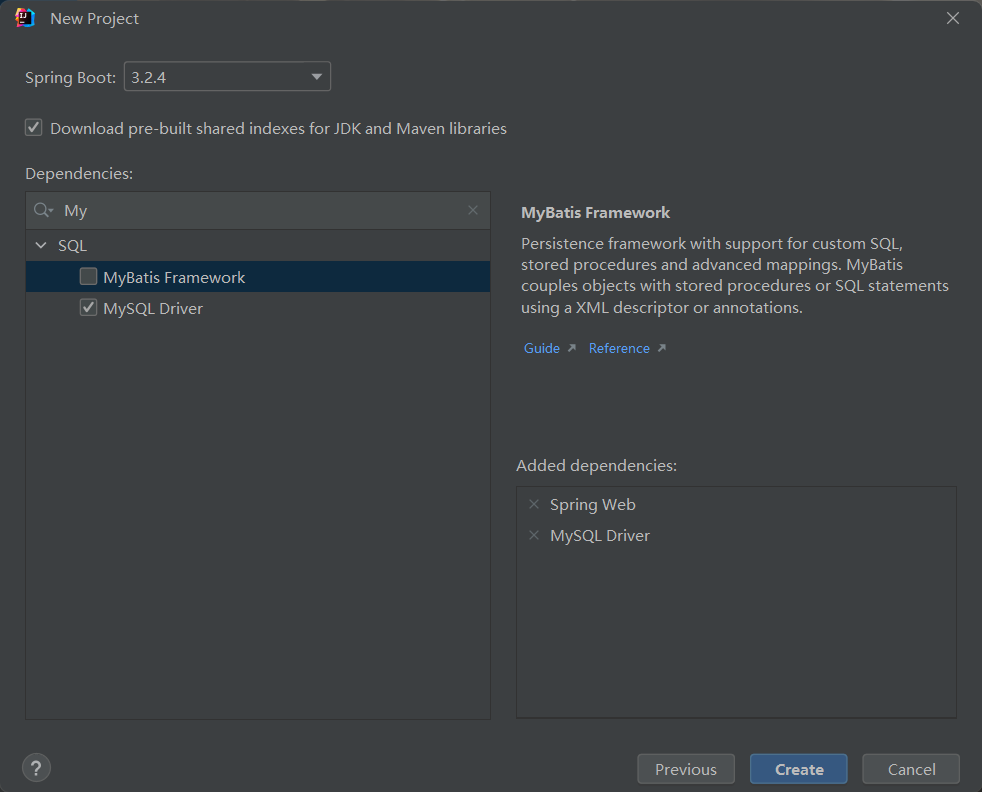
Task: Open the MyBatis Reference link
Action: coord(619,348)
